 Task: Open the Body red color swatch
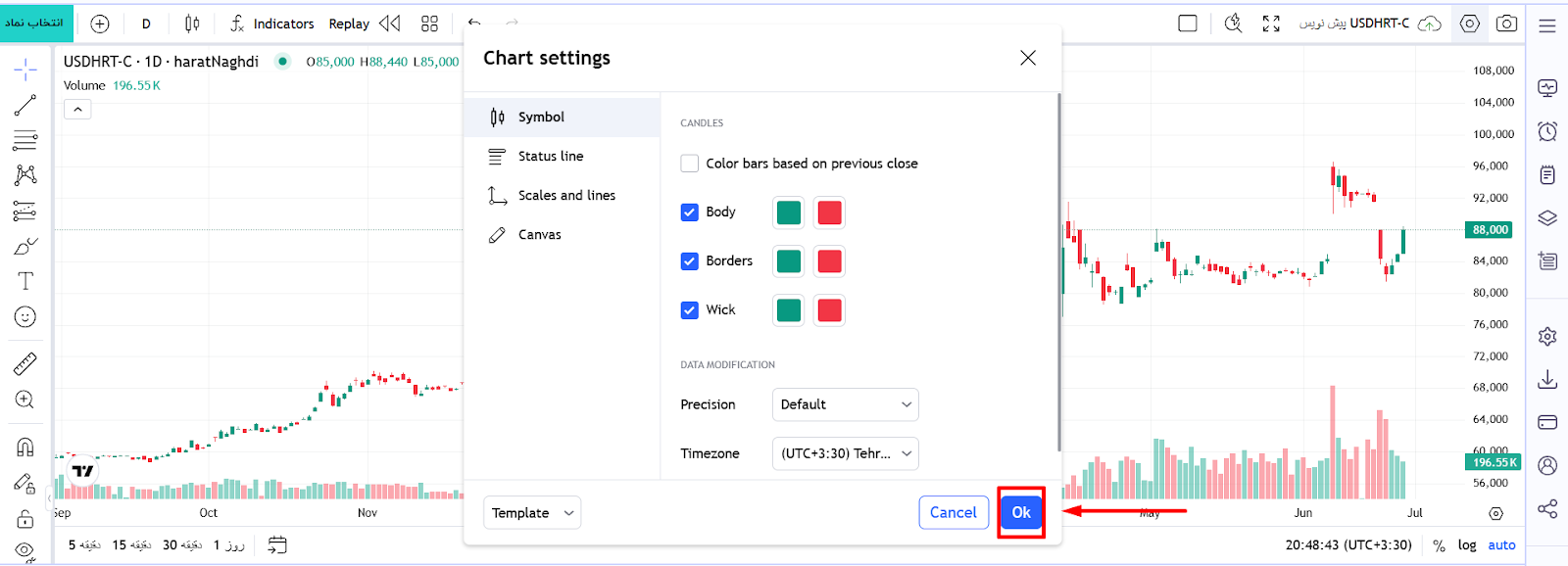point(830,212)
